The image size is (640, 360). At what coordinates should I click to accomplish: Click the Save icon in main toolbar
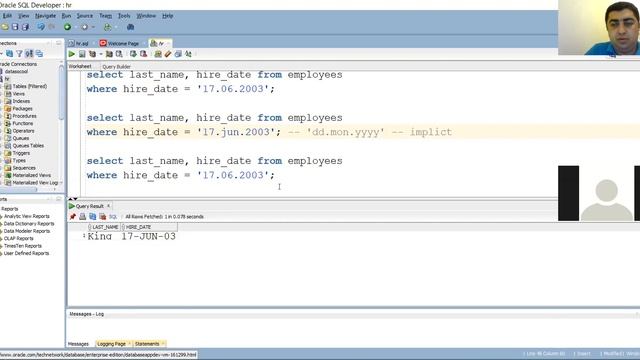coord(15,27)
